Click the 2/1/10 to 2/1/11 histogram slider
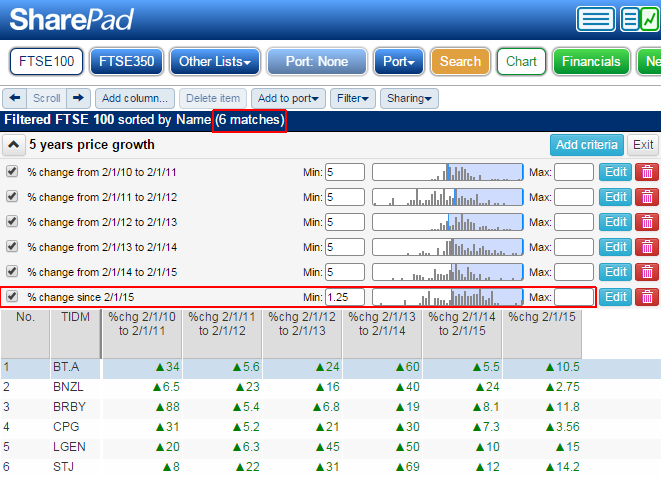661x477 pixels. coord(448,172)
